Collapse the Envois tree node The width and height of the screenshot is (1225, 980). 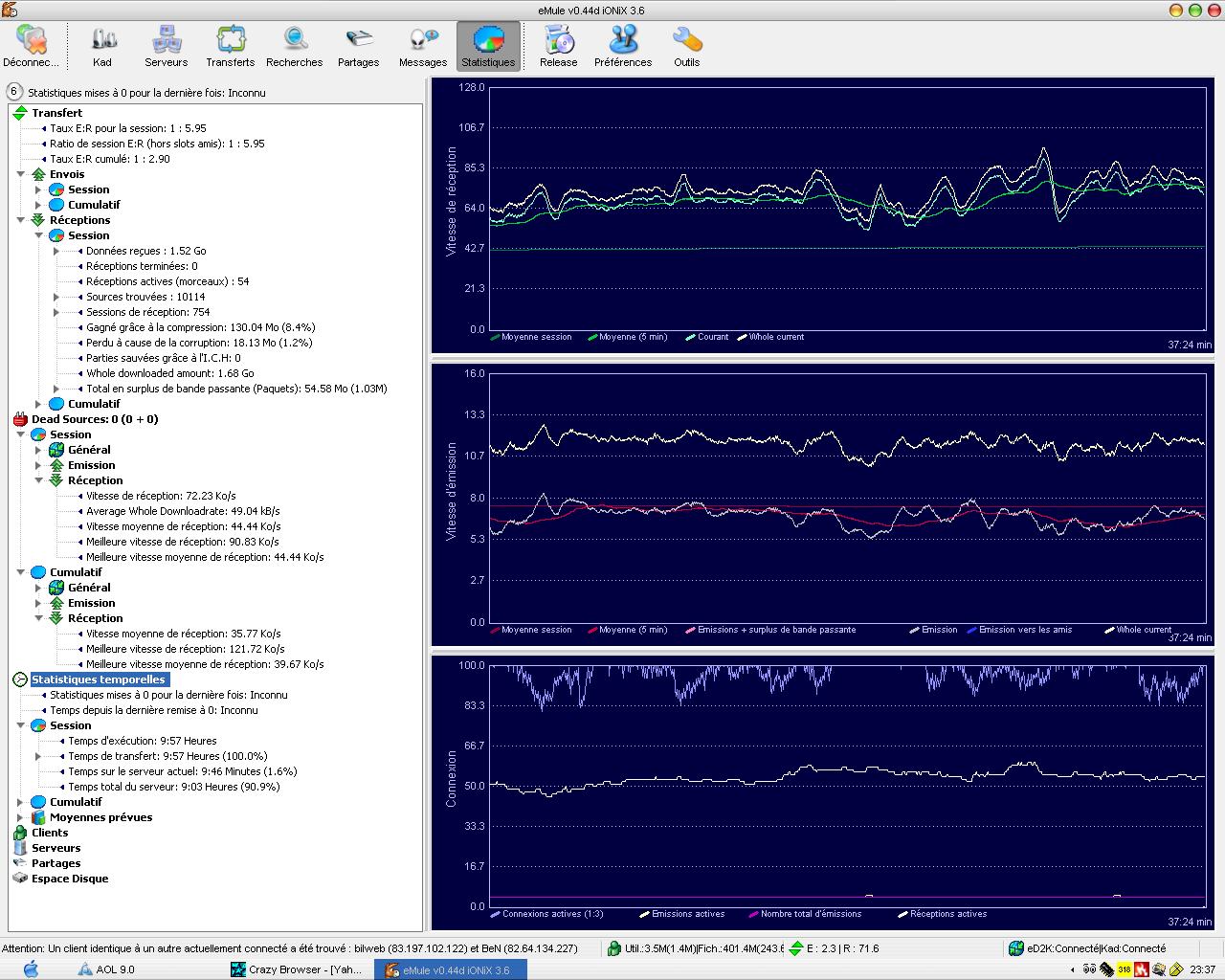pyautogui.click(x=20, y=174)
